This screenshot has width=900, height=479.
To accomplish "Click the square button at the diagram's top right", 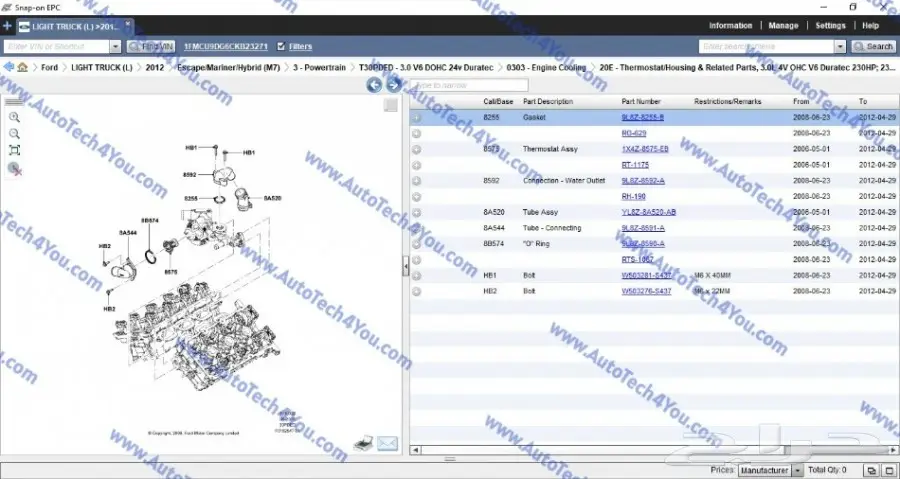I will pos(391,105).
